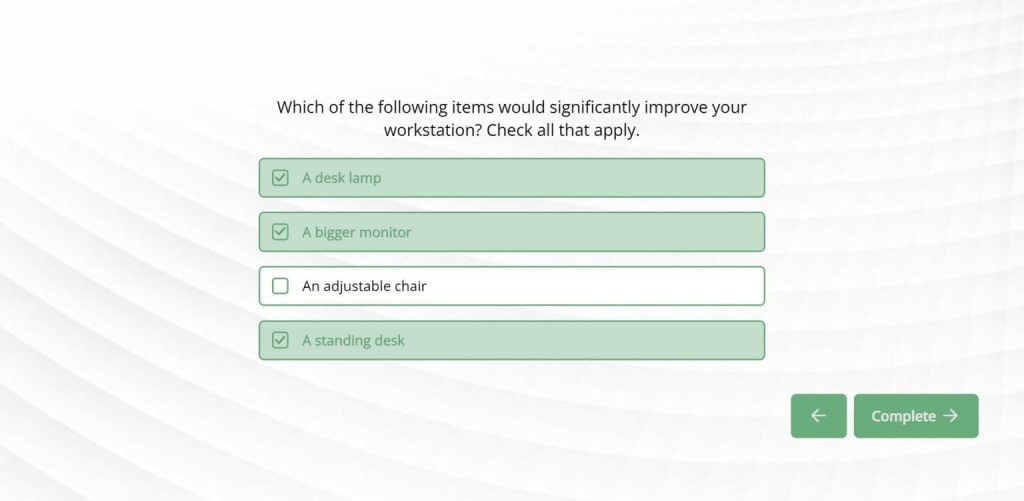This screenshot has width=1024, height=501.
Task: Uncheck the 'A standing desk' checkbox
Action: pyautogui.click(x=280, y=340)
